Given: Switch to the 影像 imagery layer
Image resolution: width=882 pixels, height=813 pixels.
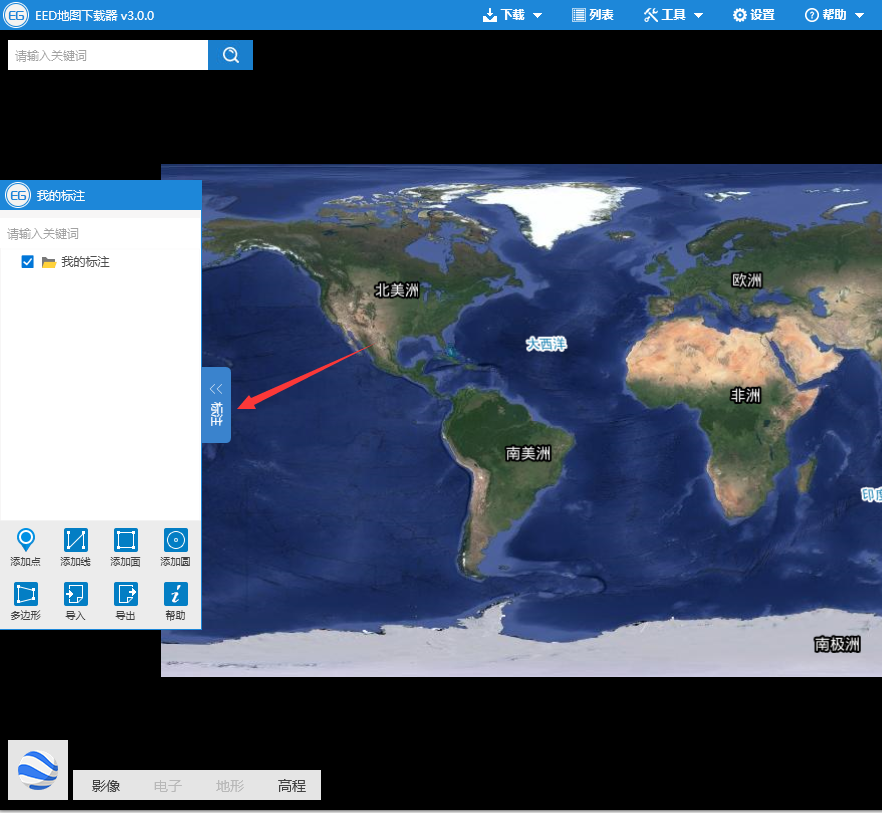Looking at the screenshot, I should (106, 786).
